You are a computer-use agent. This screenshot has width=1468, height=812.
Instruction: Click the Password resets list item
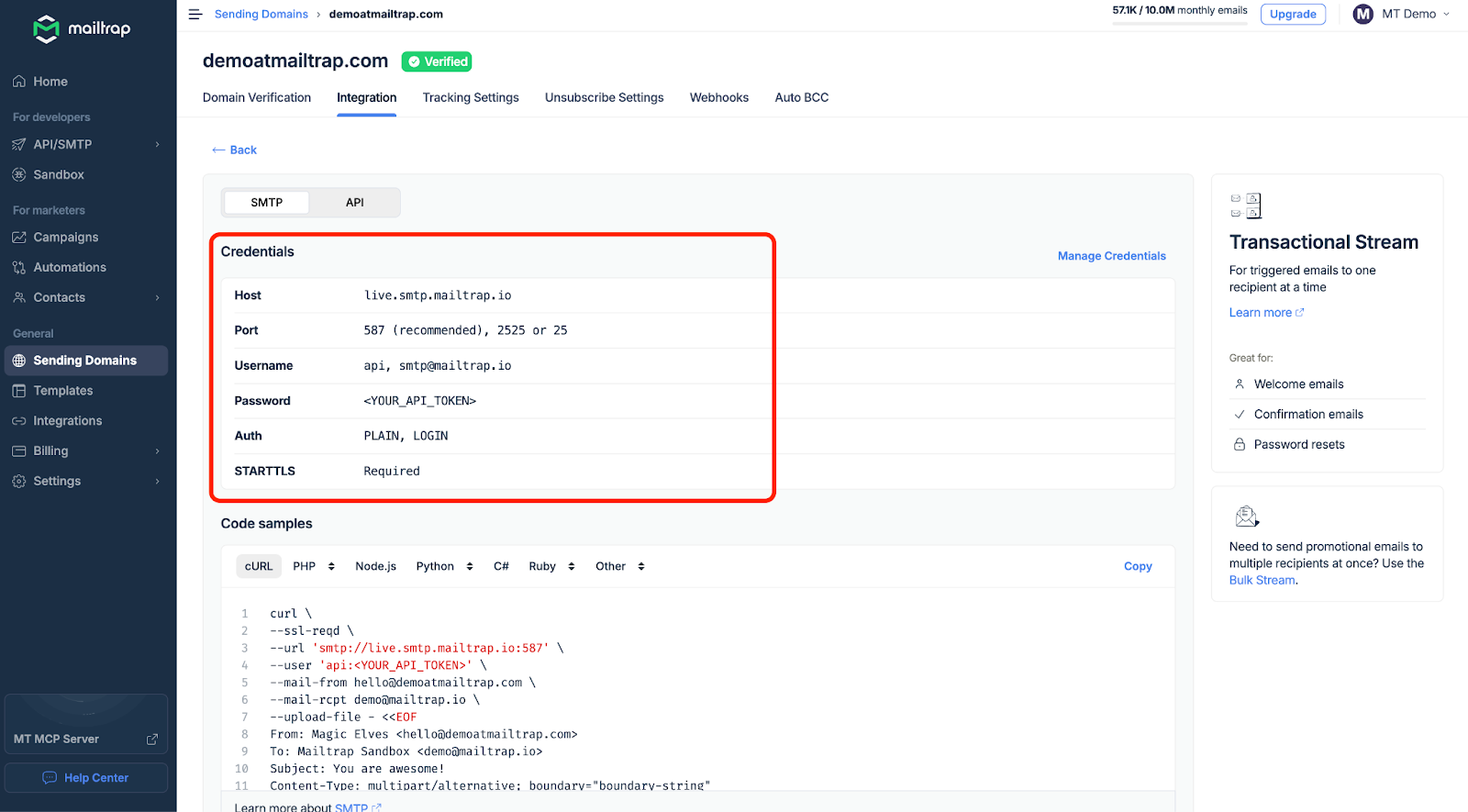tap(1328, 444)
